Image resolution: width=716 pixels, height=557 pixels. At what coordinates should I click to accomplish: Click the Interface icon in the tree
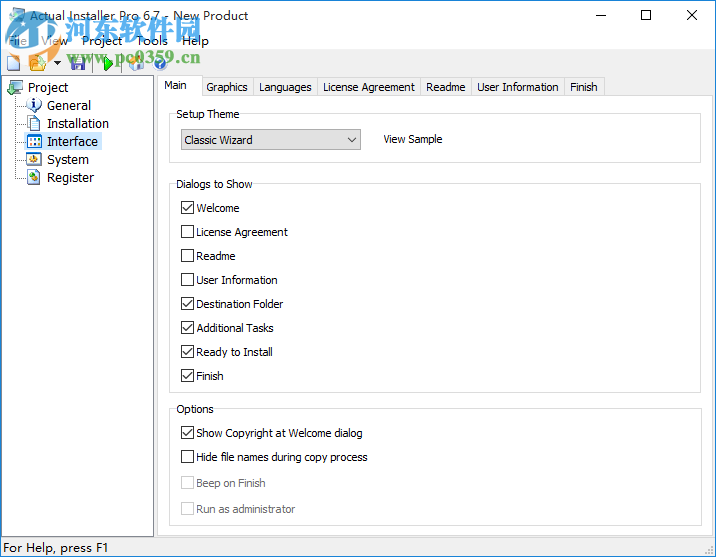tap(34, 142)
